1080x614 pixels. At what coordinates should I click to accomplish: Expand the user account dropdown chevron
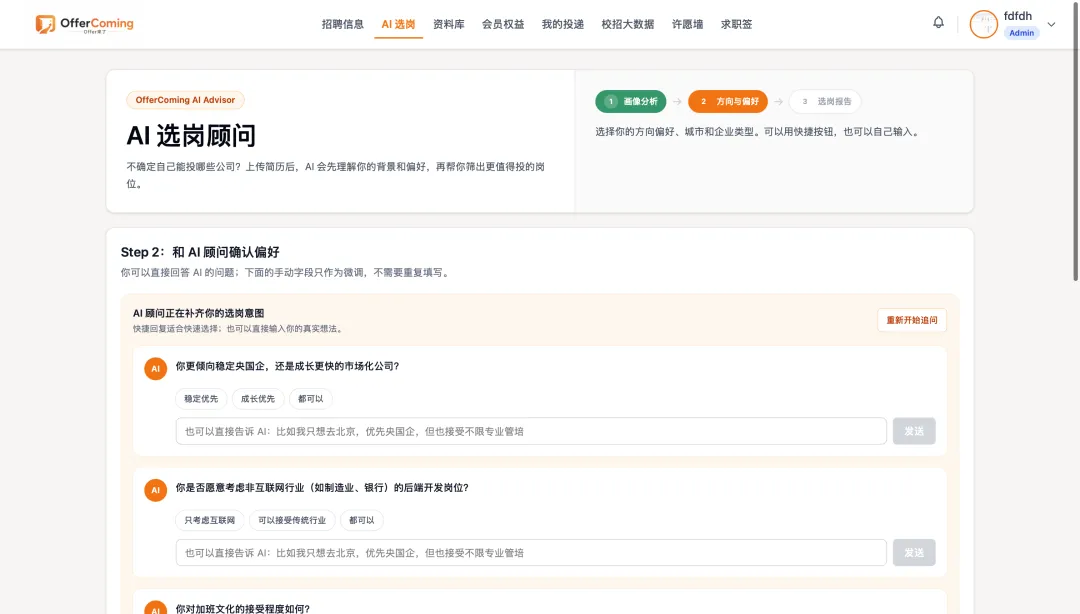(x=1051, y=24)
